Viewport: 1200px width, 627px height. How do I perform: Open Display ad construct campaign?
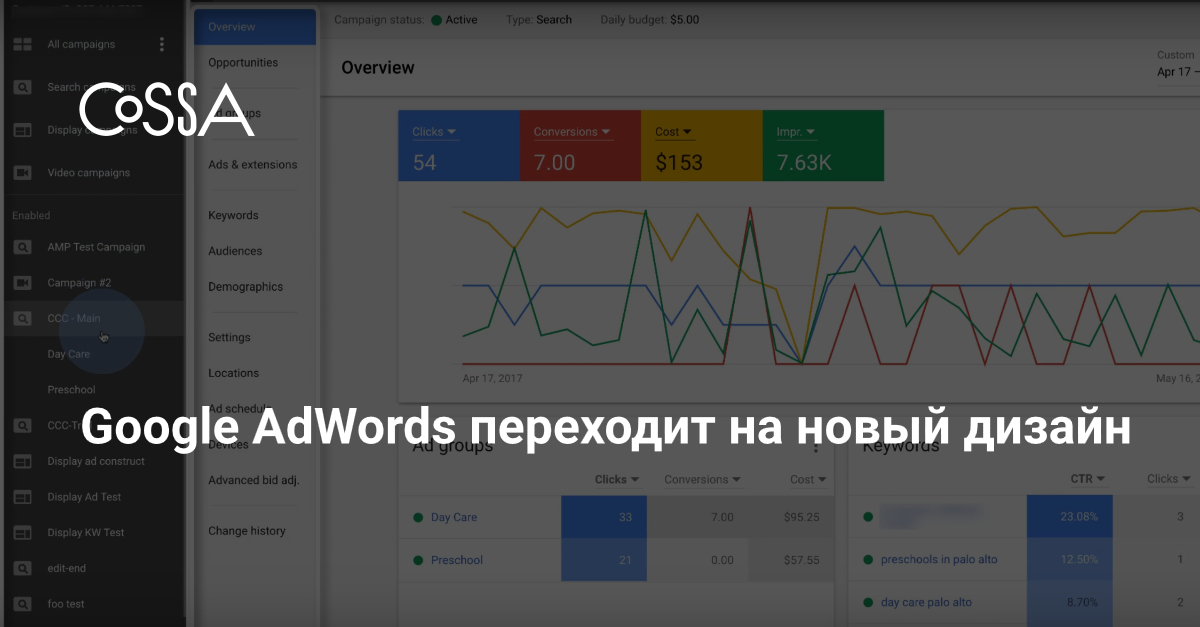(96, 461)
